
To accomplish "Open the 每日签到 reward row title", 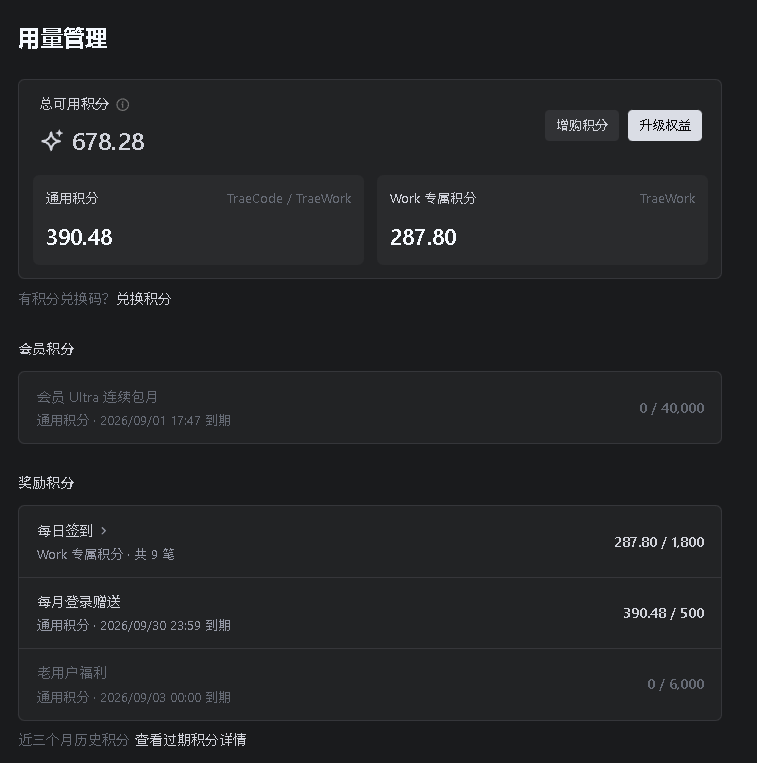I will point(65,530).
